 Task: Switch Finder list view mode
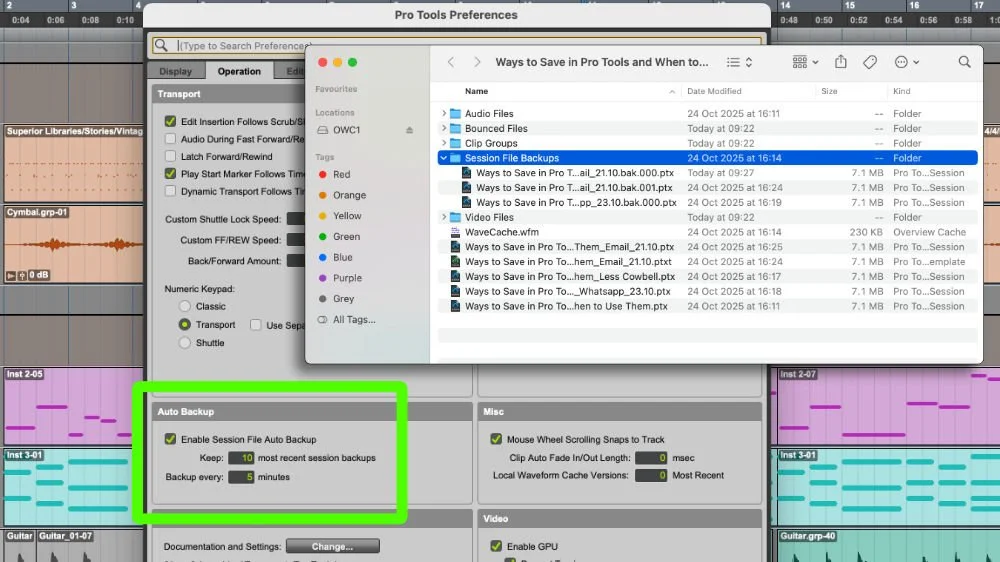(739, 62)
